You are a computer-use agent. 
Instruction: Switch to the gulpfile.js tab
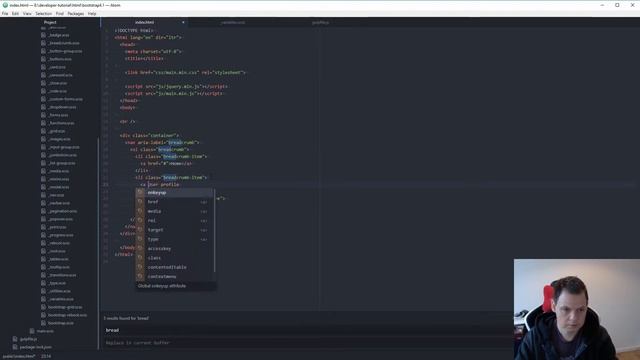(320, 22)
